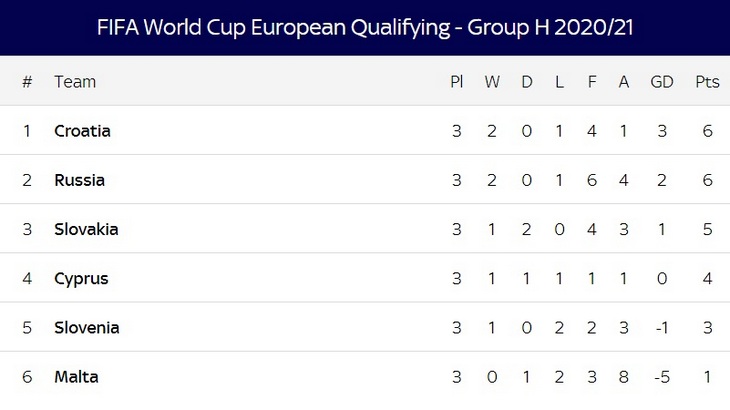Click the Pts column header
This screenshot has height=410, width=730.
point(707,82)
